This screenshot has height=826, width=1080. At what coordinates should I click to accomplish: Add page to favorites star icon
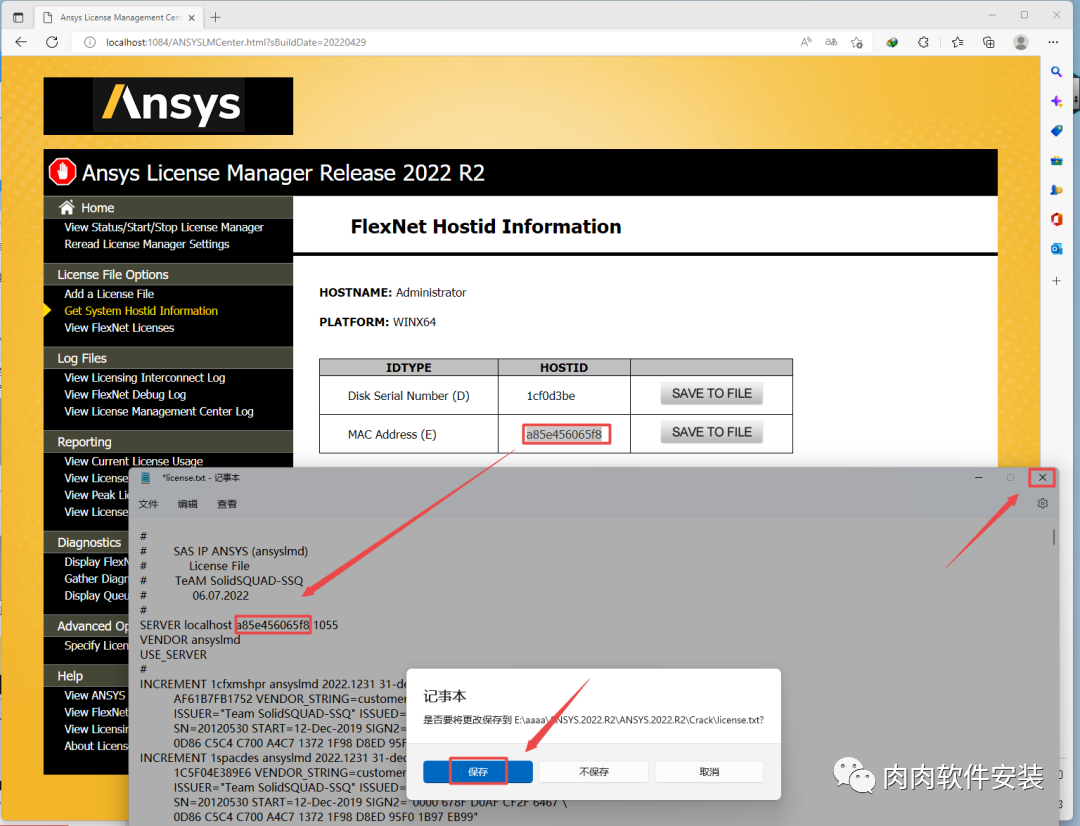pos(857,42)
